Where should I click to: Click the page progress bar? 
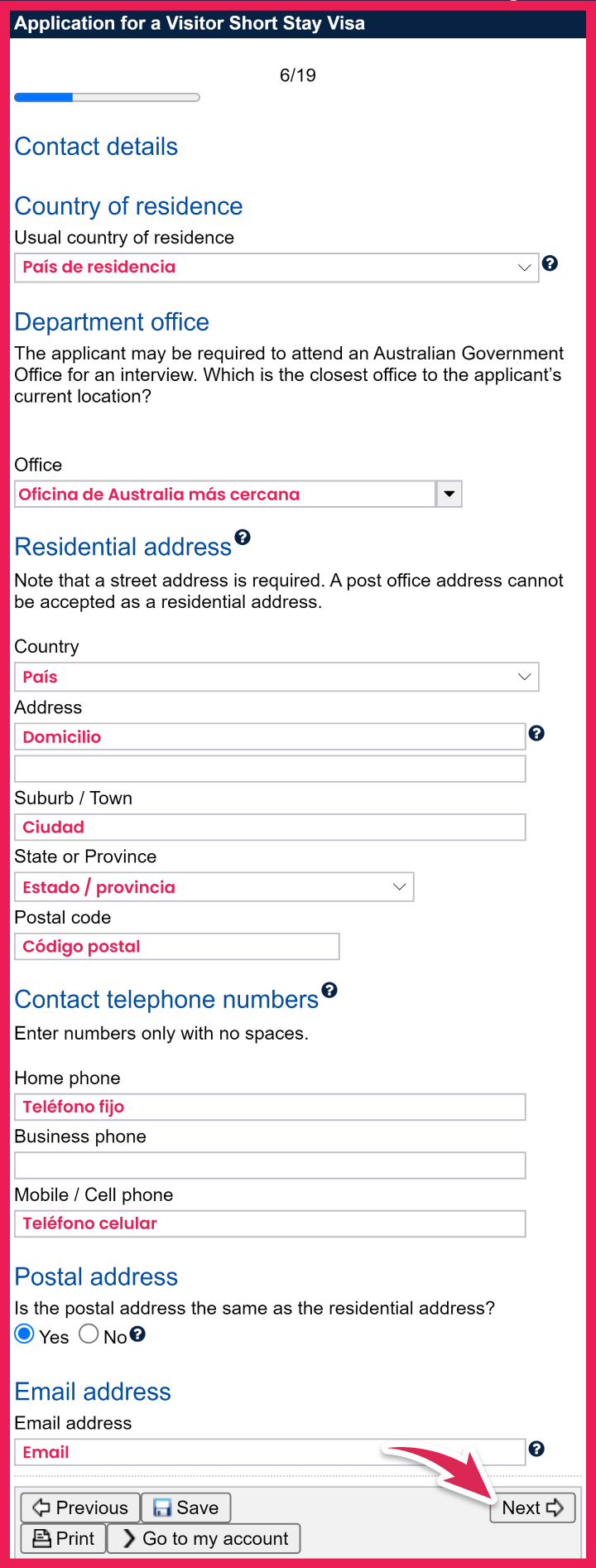[107, 98]
